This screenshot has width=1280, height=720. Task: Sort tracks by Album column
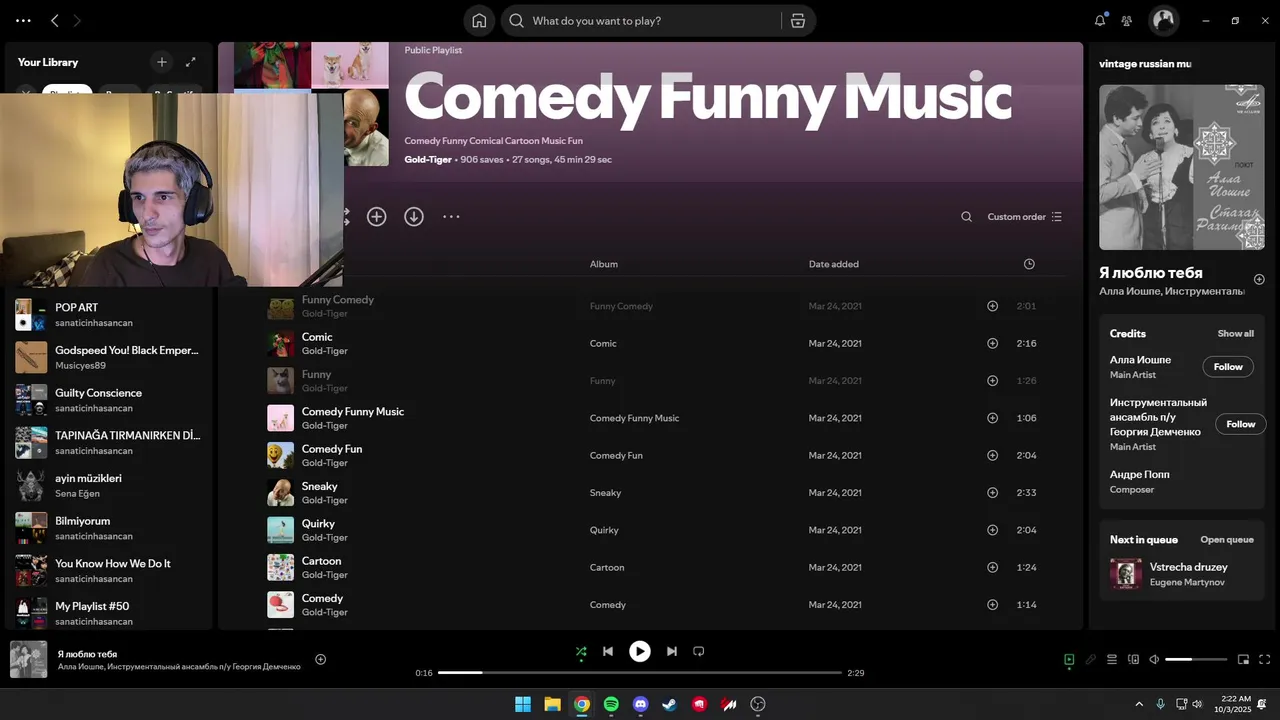(604, 264)
